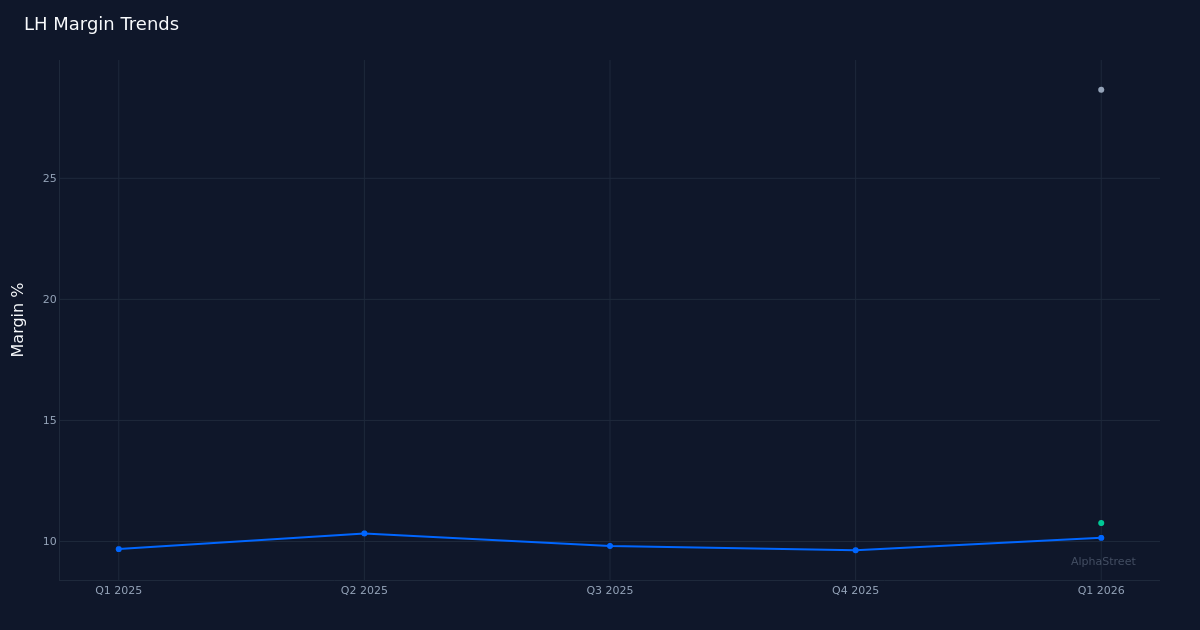Click the 'Q2 2025' x-axis label
Viewport: 1200px width, 630px height.
click(x=364, y=591)
